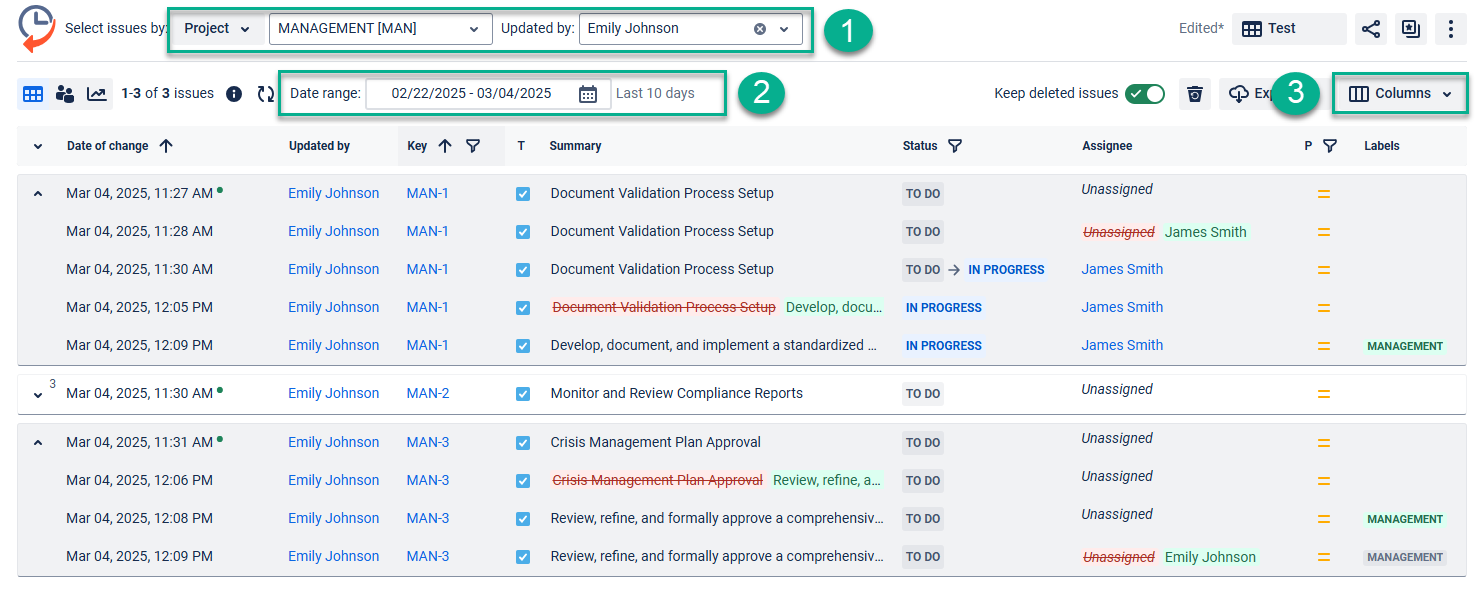Click the share icon in top bar
Image resolution: width=1478 pixels, height=591 pixels.
[1371, 29]
